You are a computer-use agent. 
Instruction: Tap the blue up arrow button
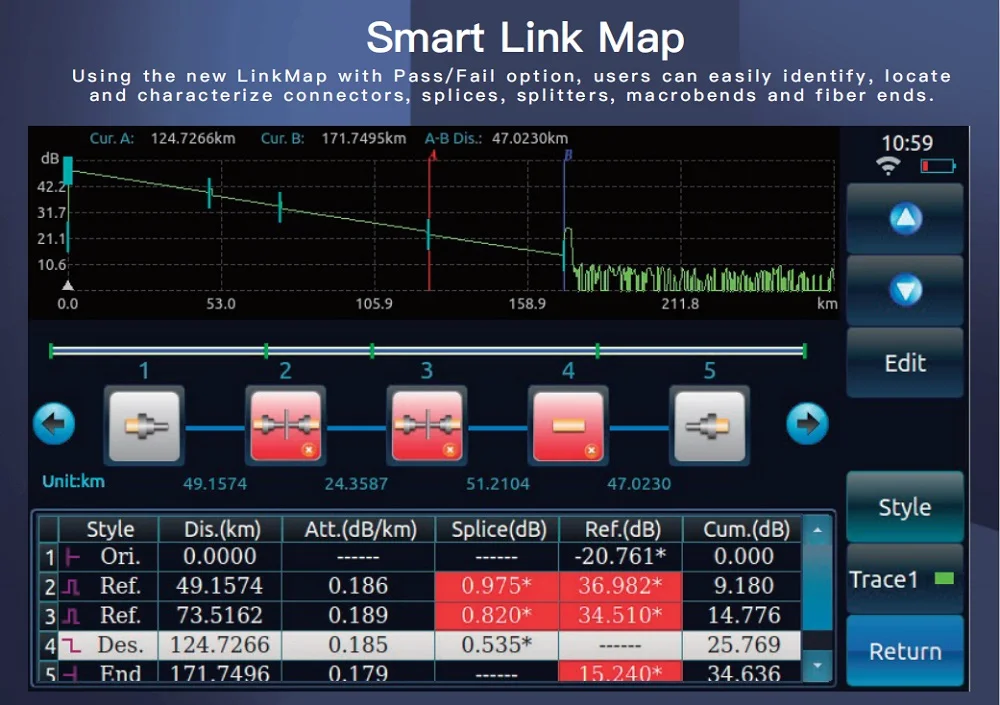(905, 218)
